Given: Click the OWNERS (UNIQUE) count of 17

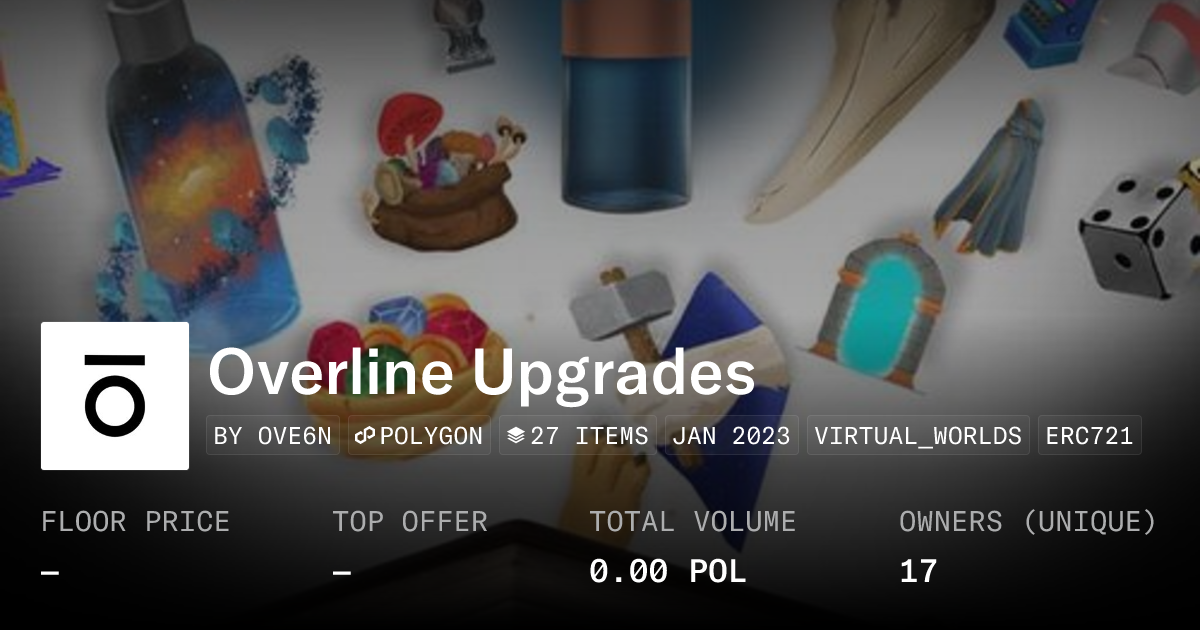Looking at the screenshot, I should pyautogui.click(x=918, y=572).
